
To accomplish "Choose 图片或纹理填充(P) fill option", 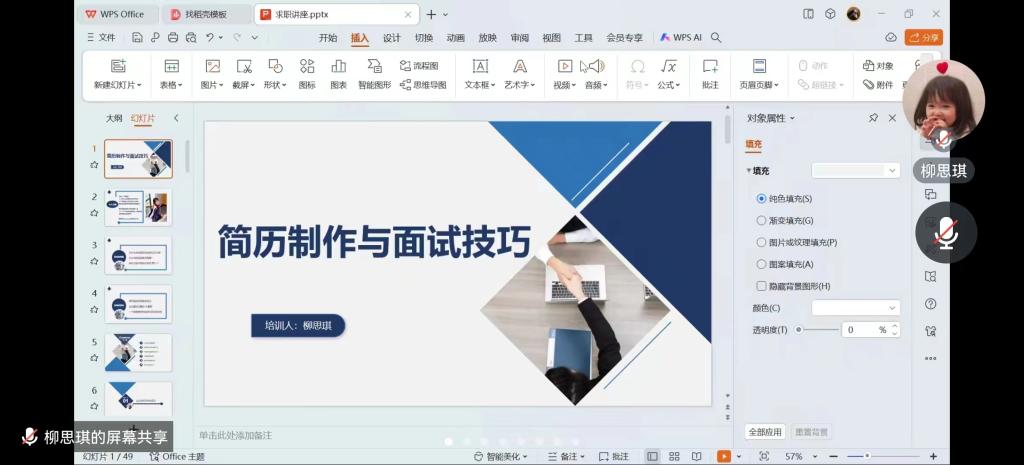I will tap(762, 242).
